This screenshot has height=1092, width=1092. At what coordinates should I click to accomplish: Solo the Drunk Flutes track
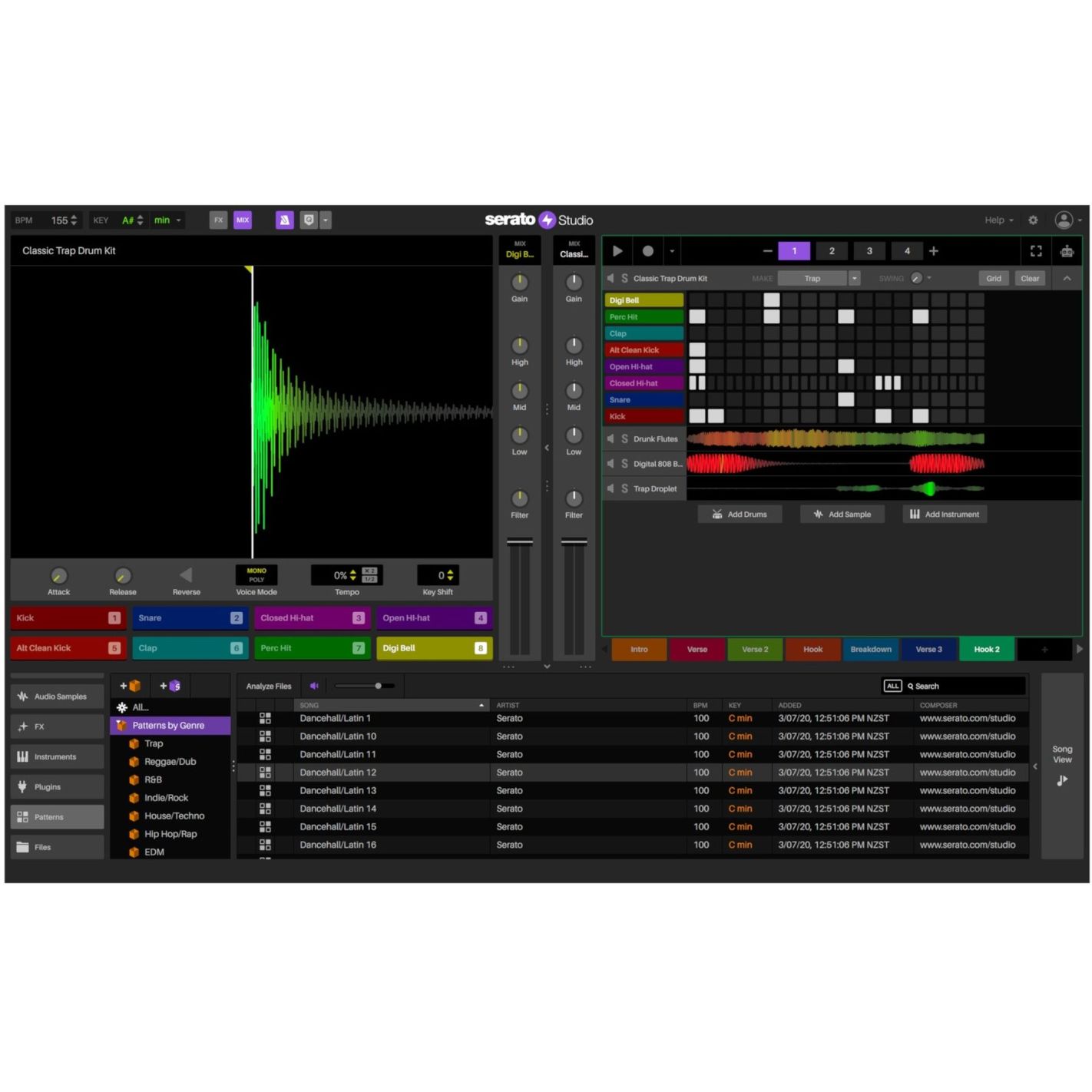[625, 438]
